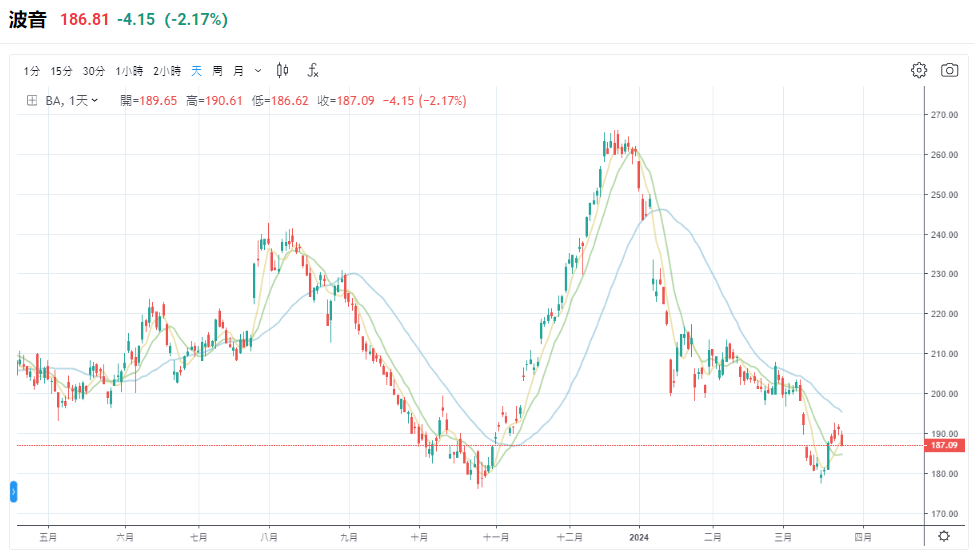Click the 220.00 price axis label
974x555 pixels.
point(944,314)
